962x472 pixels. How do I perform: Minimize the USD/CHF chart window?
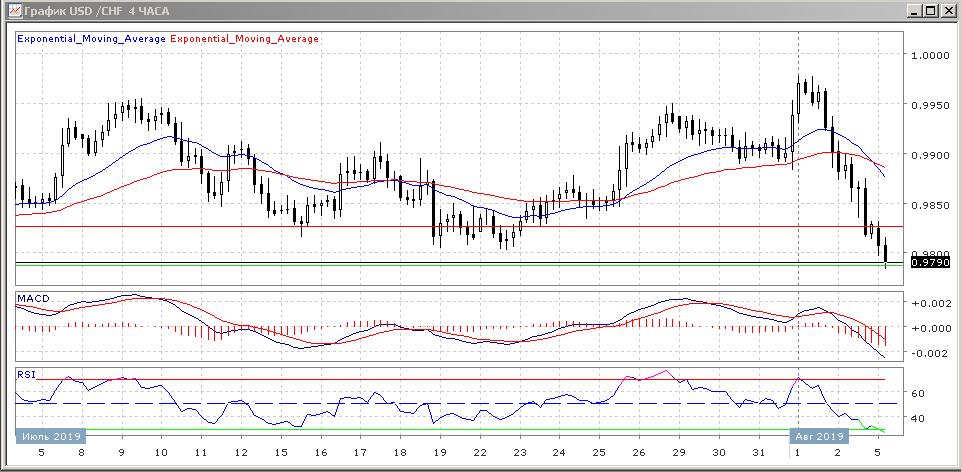[913, 11]
